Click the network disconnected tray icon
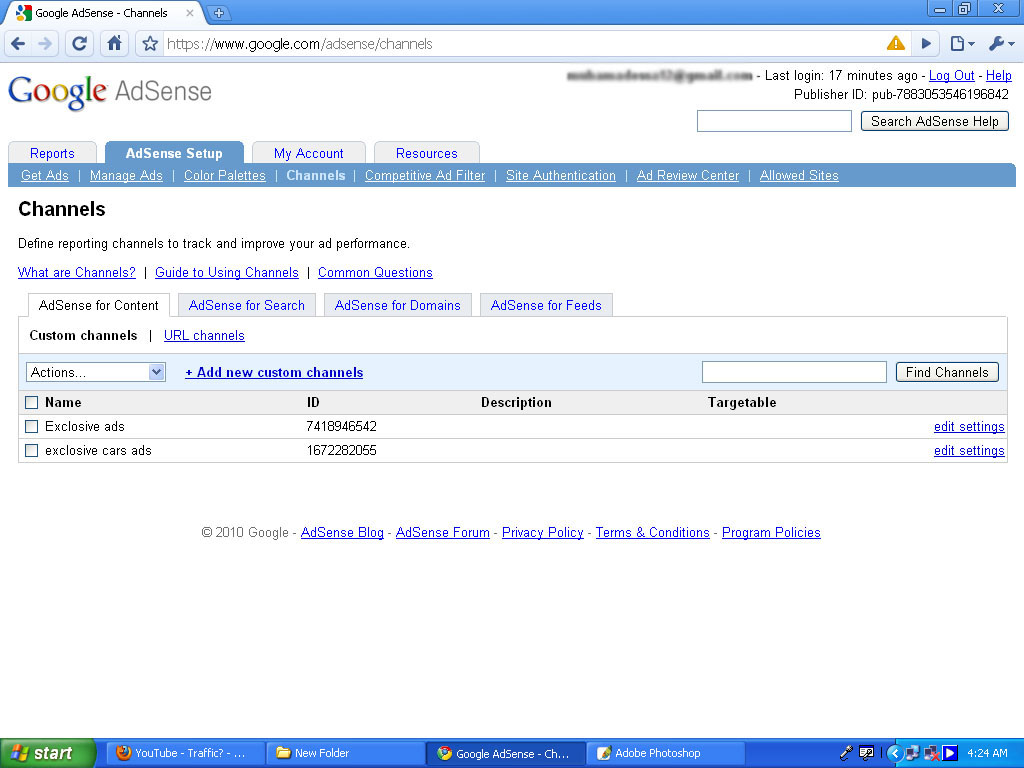This screenshot has height=768, width=1024. (x=931, y=753)
